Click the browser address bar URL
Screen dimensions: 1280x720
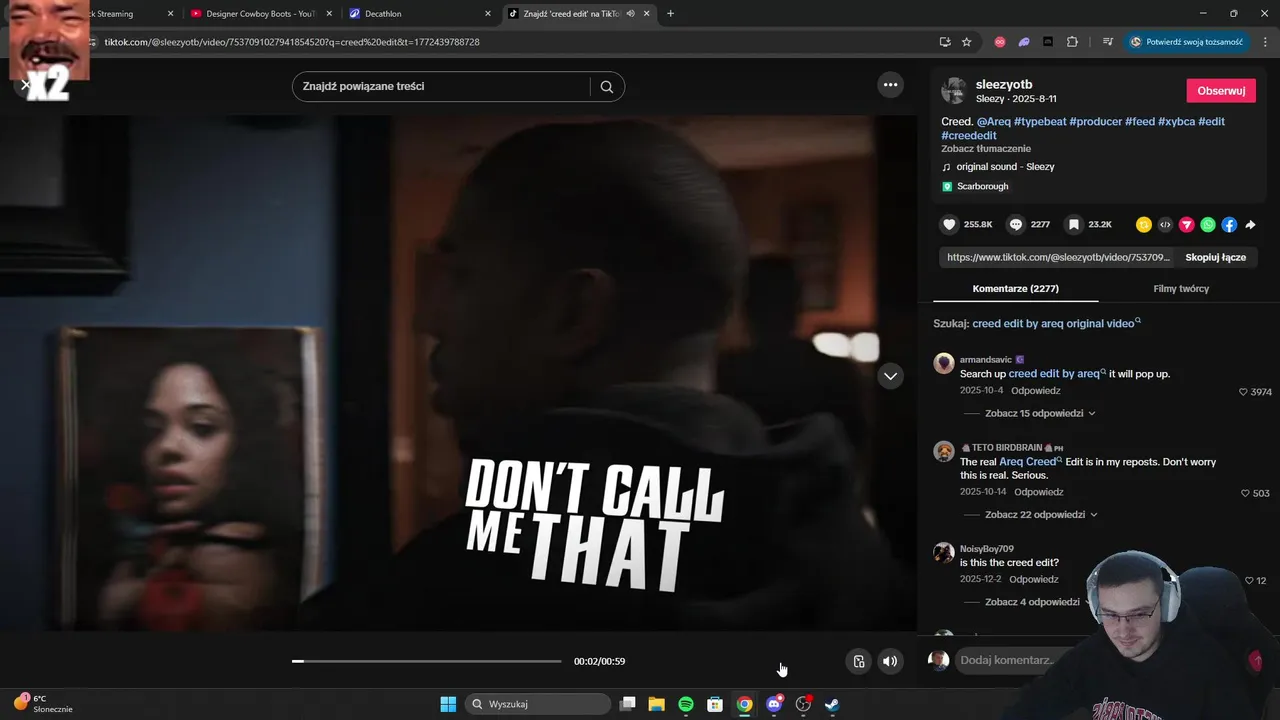click(x=292, y=42)
